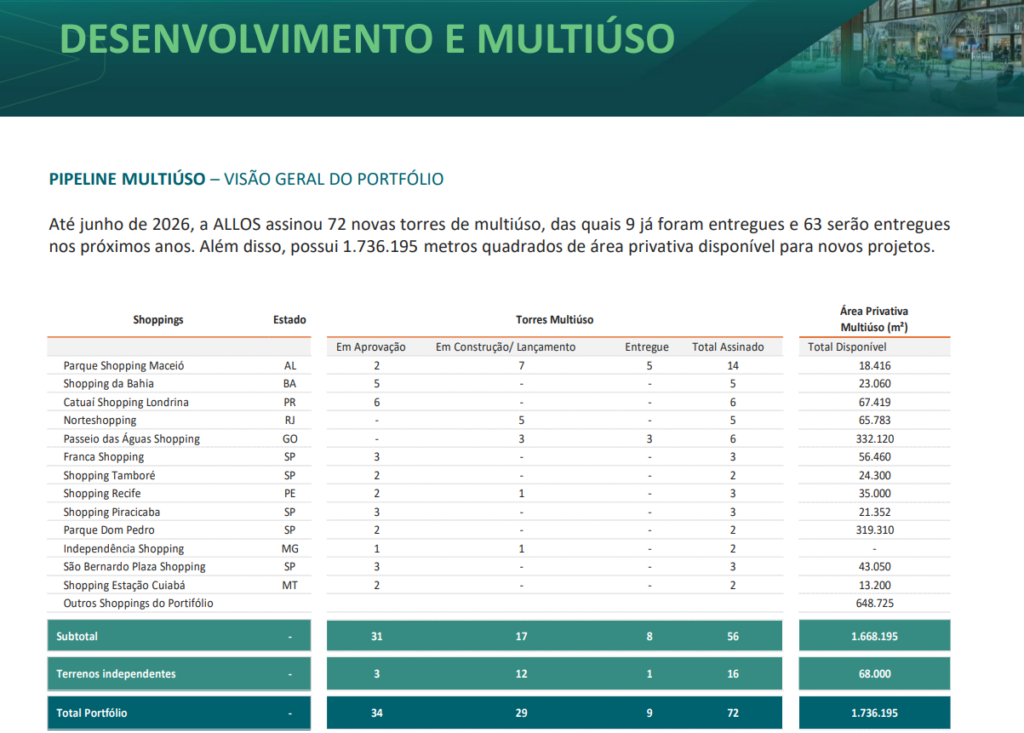Screen dimensions: 1024x733
Task: Select the Catuaí Shopping Londrina entry
Action: point(126,402)
